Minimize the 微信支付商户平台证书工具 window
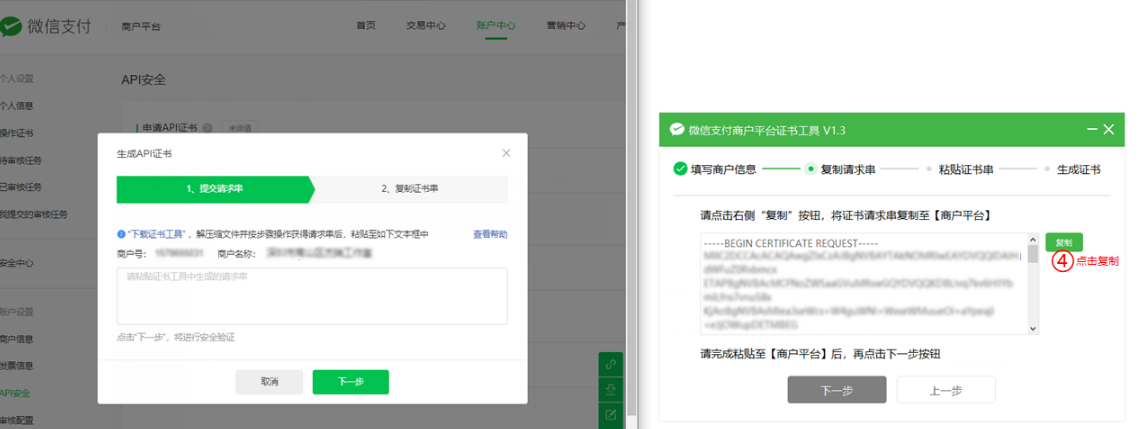The height and width of the screenshot is (429, 1145). click(1091, 130)
